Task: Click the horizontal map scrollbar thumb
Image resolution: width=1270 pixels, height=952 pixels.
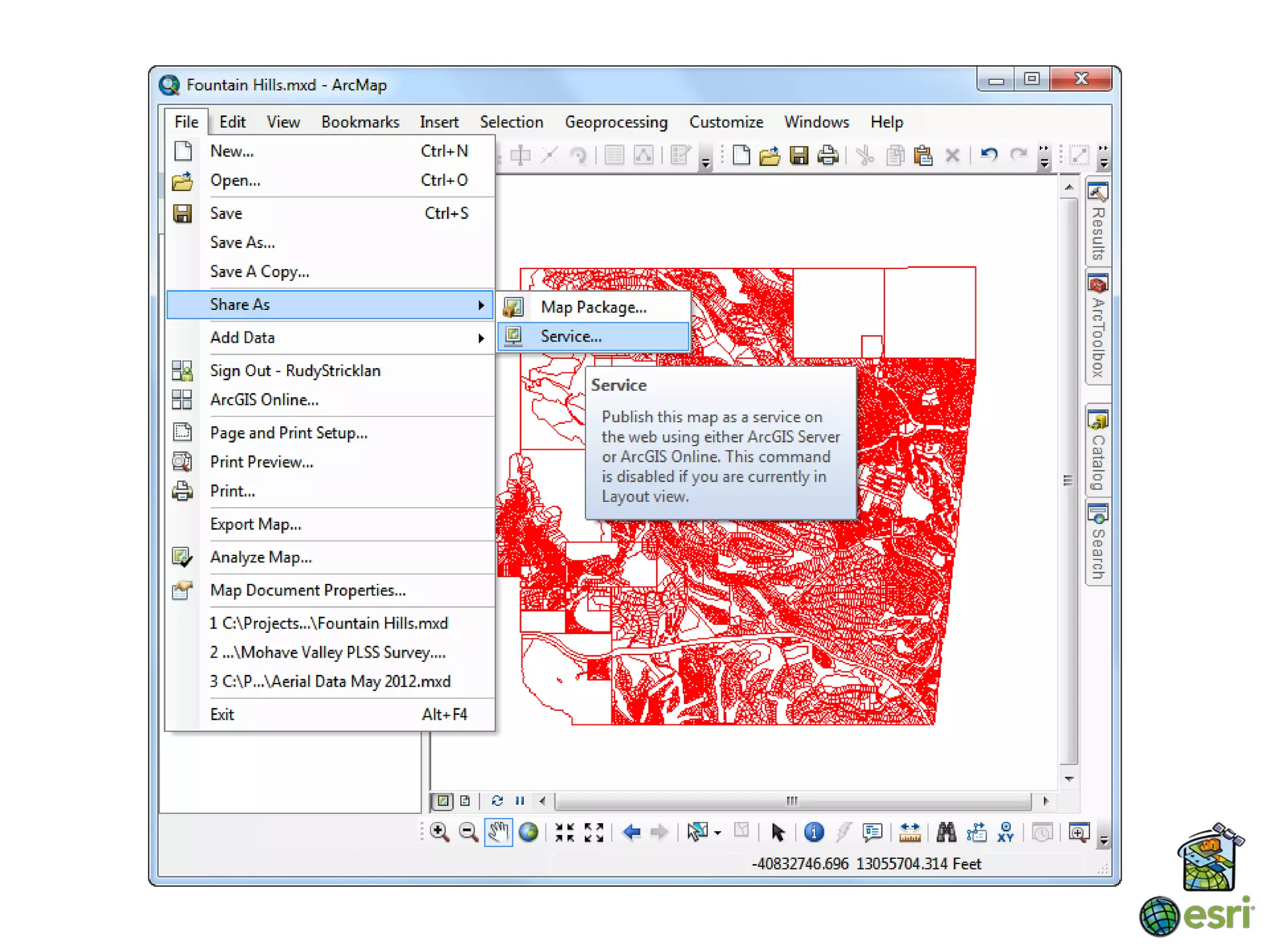Action: coord(792,800)
